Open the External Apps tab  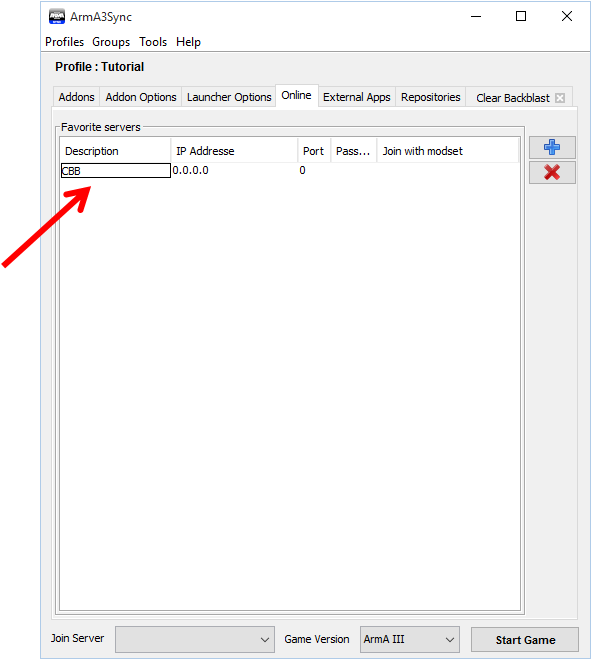point(357,97)
